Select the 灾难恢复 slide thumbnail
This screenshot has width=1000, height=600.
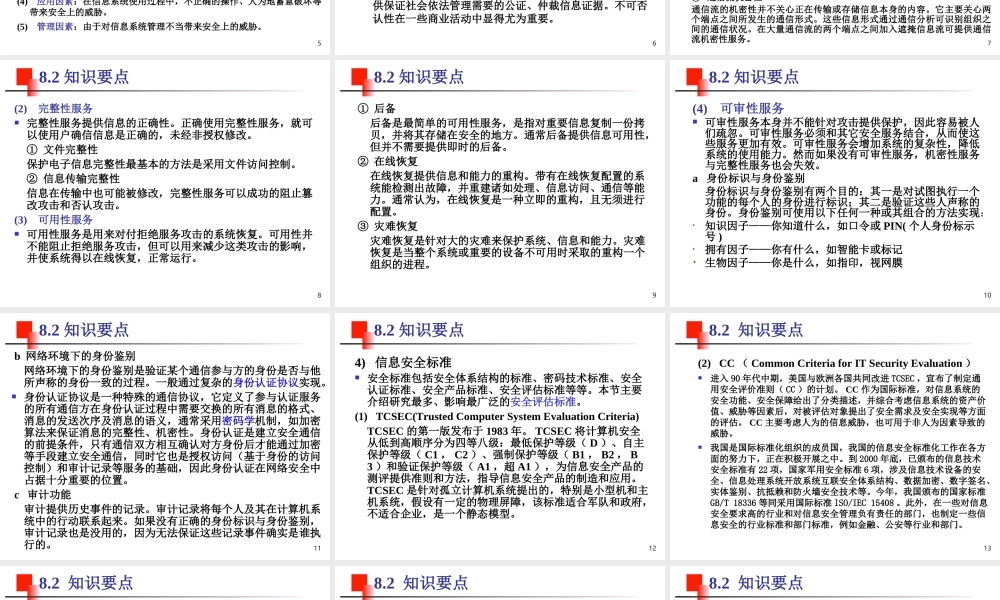pyautogui.click(x=500, y=180)
